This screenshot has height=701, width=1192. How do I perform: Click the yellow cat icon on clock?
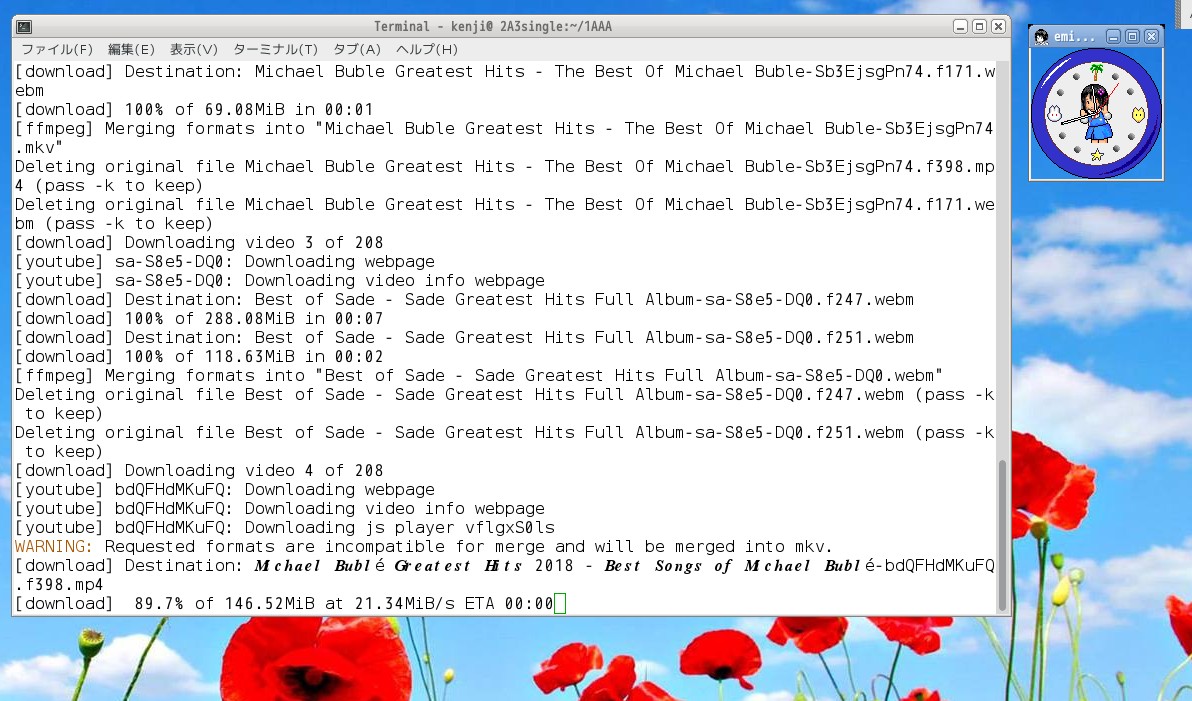pos(1138,114)
